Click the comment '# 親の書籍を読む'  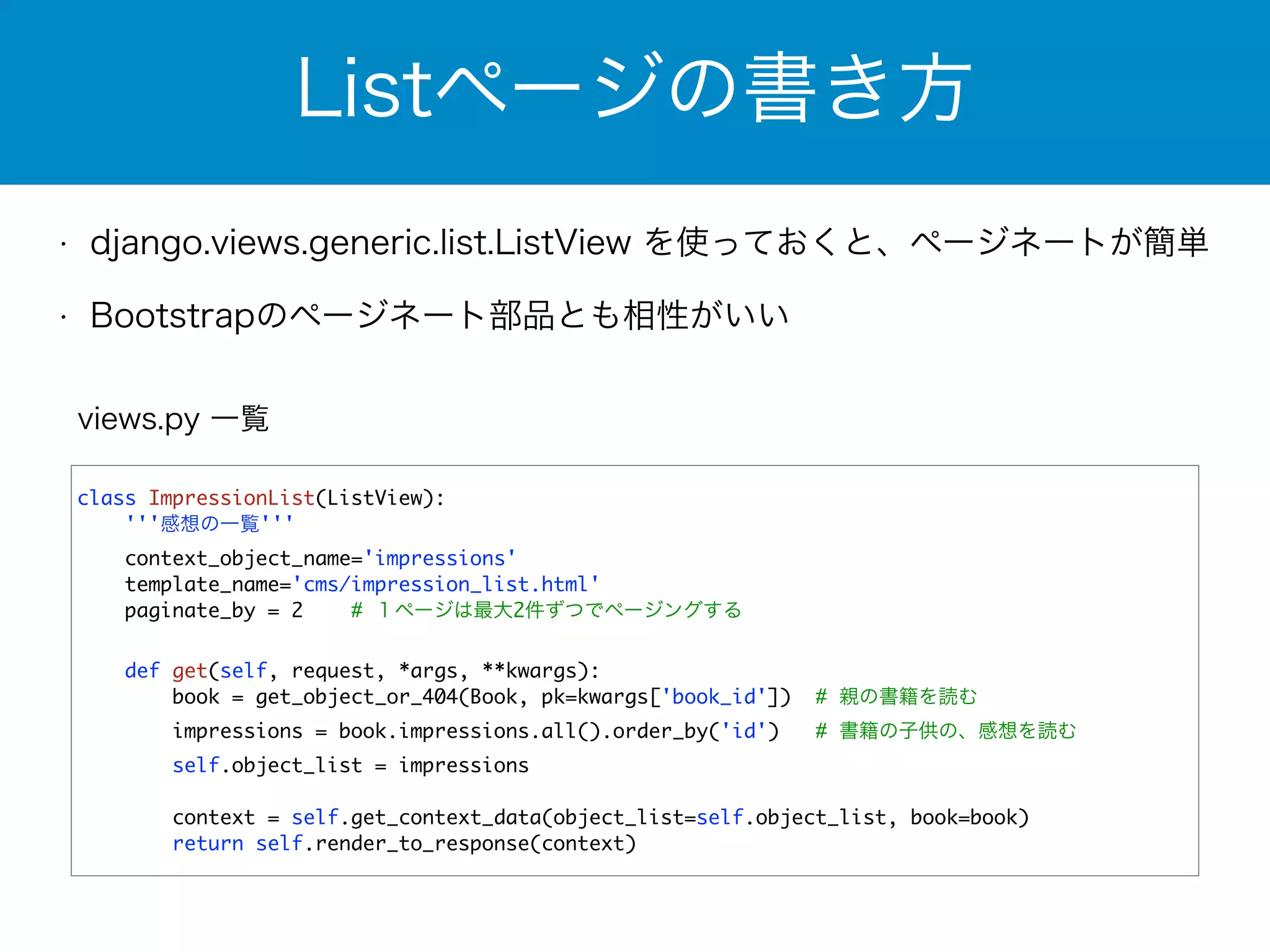(896, 697)
